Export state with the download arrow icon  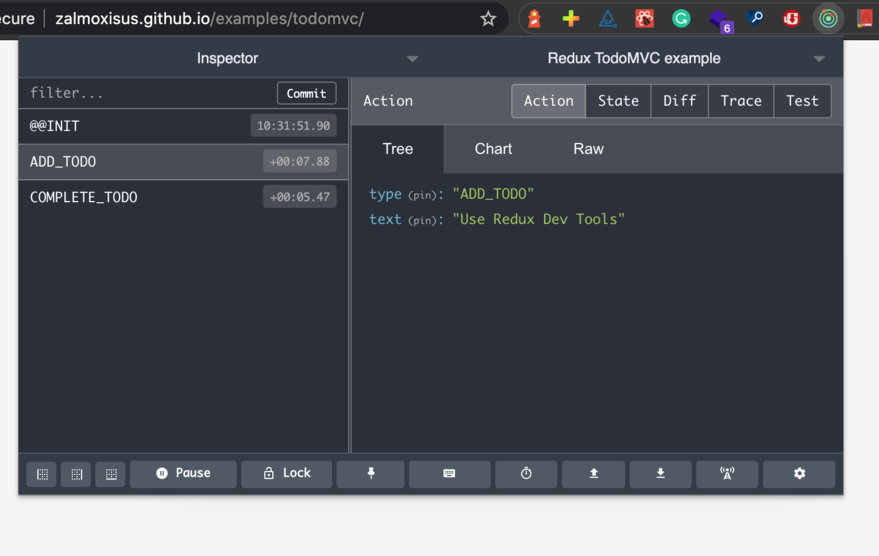(660, 474)
